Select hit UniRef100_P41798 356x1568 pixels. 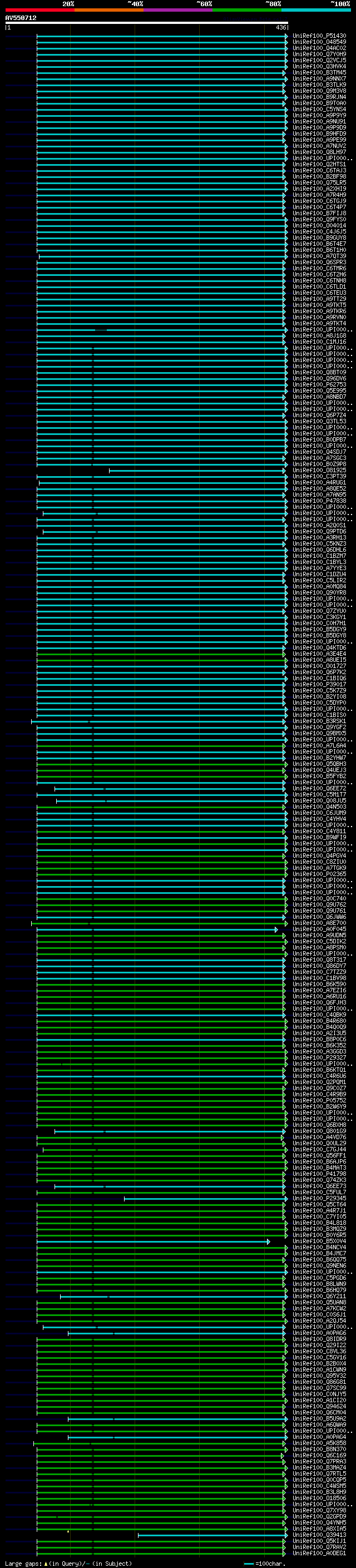319,1174
